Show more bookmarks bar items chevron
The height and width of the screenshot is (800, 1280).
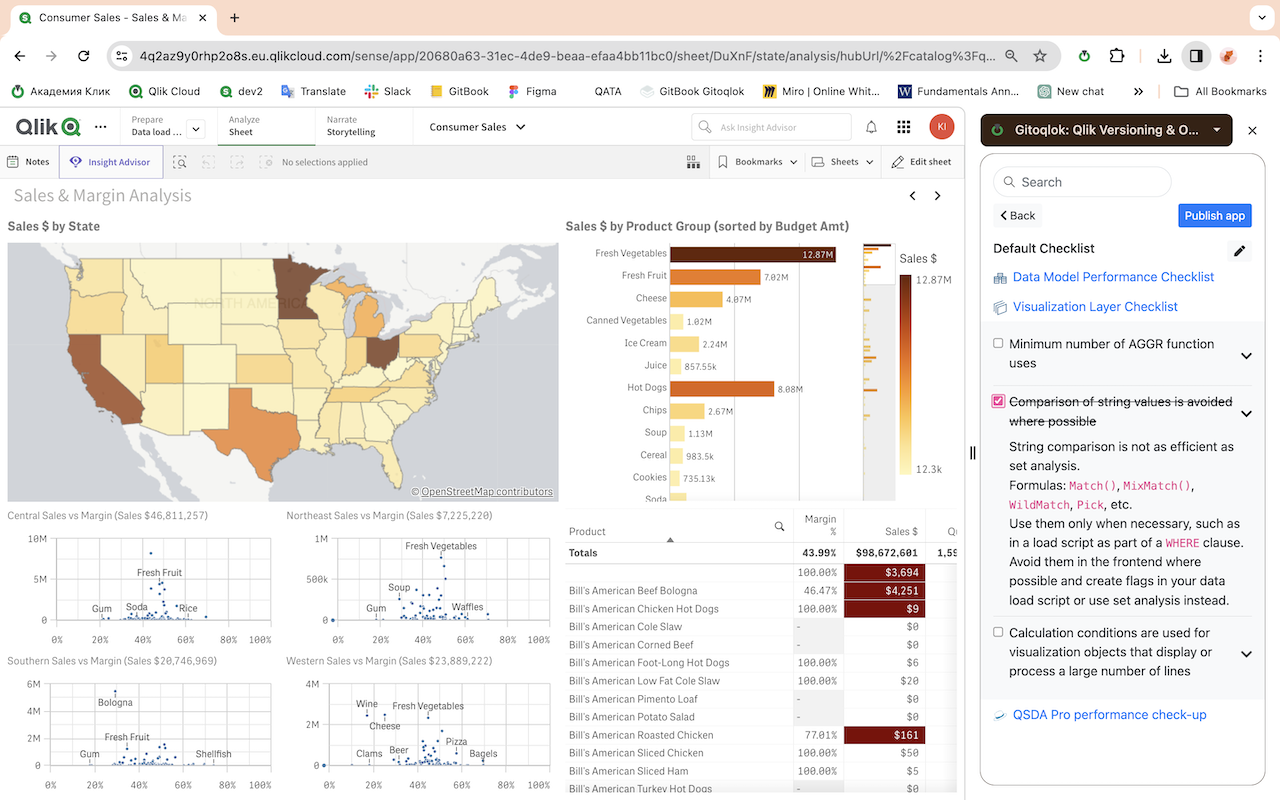(1138, 91)
